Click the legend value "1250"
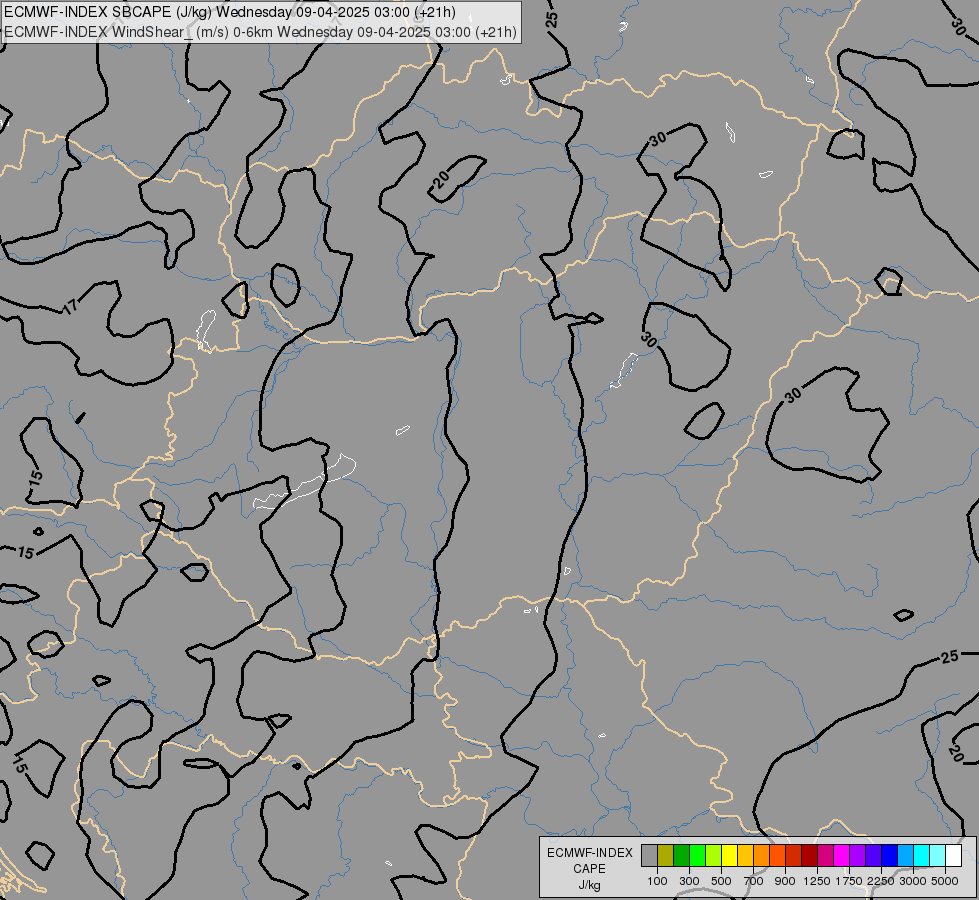The width and height of the screenshot is (979, 900). [x=817, y=881]
